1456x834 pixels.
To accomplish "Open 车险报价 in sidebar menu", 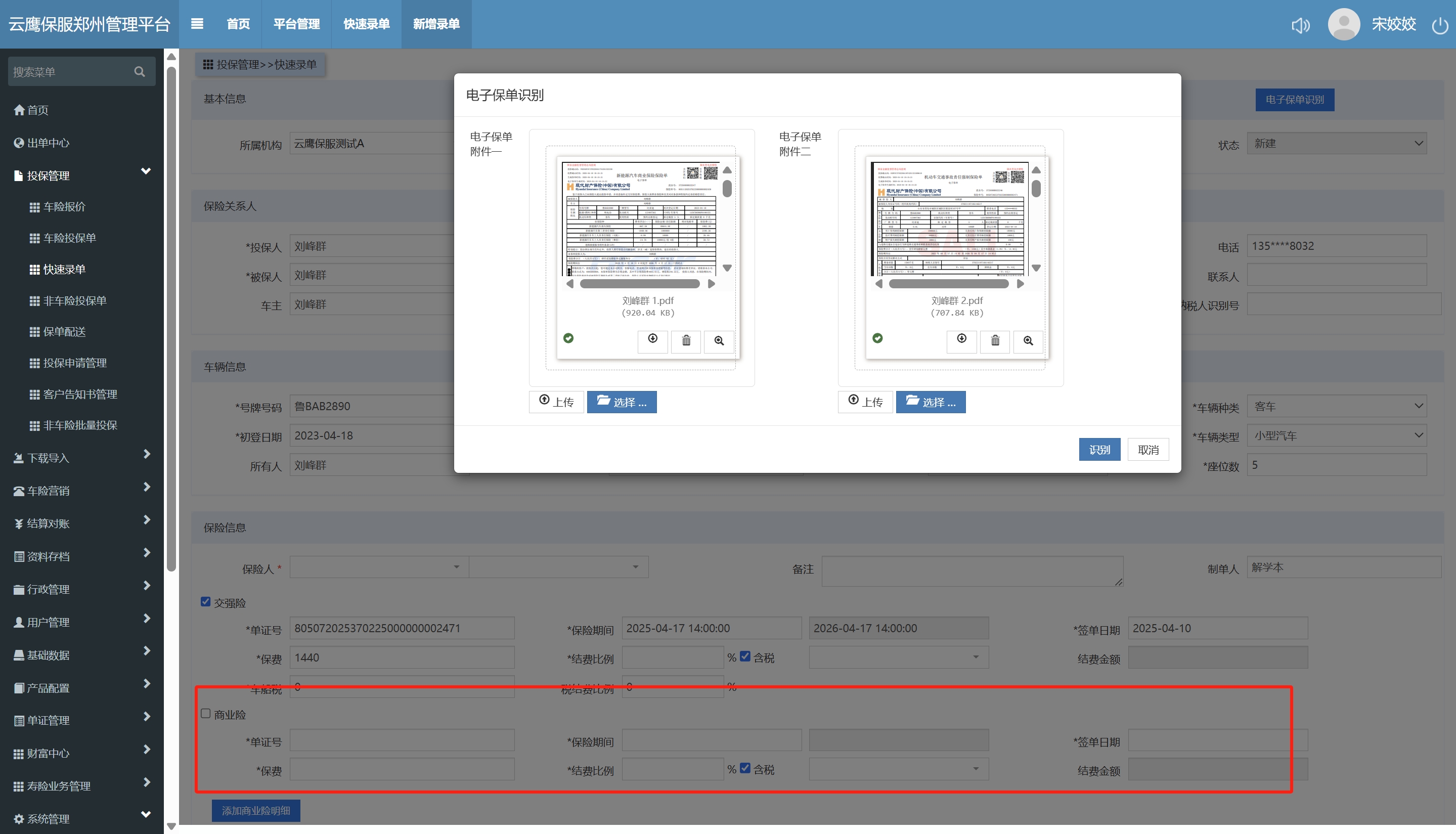I will 64,207.
